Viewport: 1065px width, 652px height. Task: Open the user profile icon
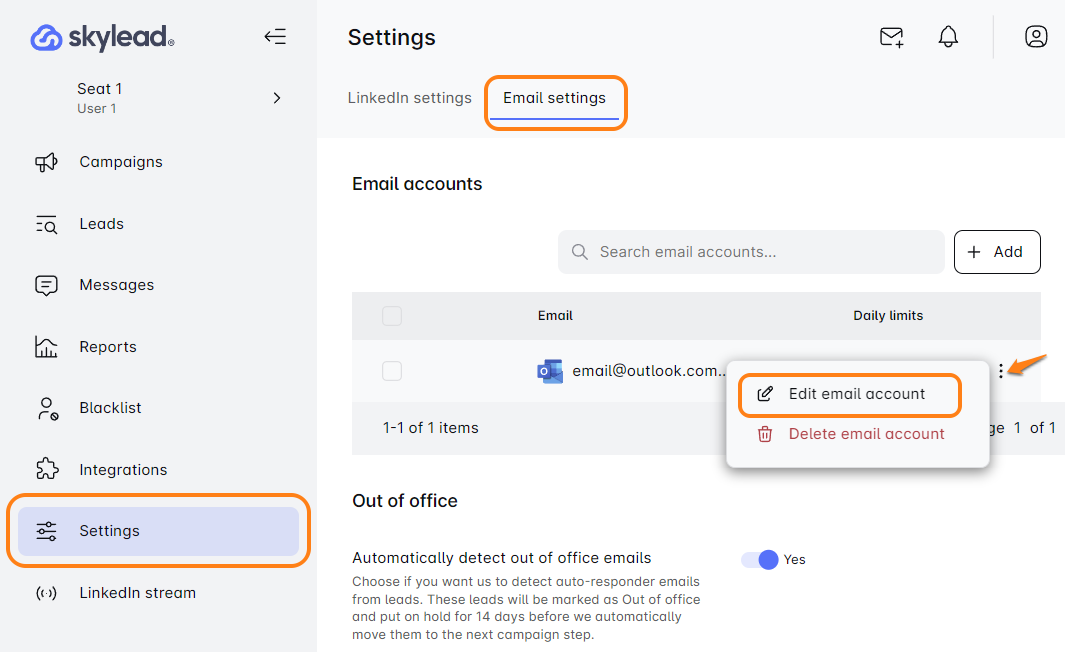1036,37
